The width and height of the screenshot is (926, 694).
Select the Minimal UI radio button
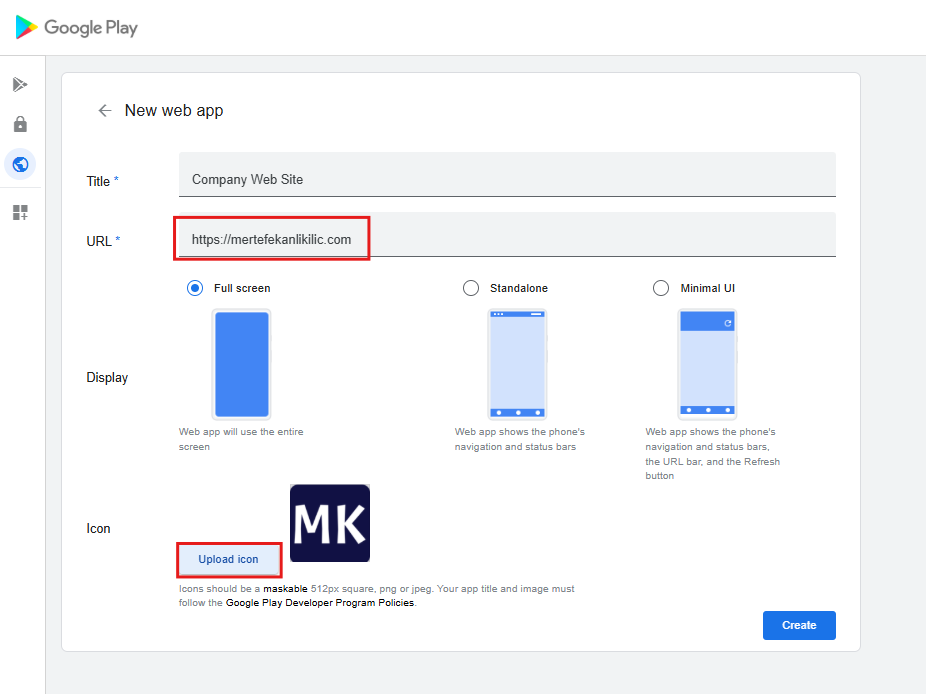click(x=661, y=288)
